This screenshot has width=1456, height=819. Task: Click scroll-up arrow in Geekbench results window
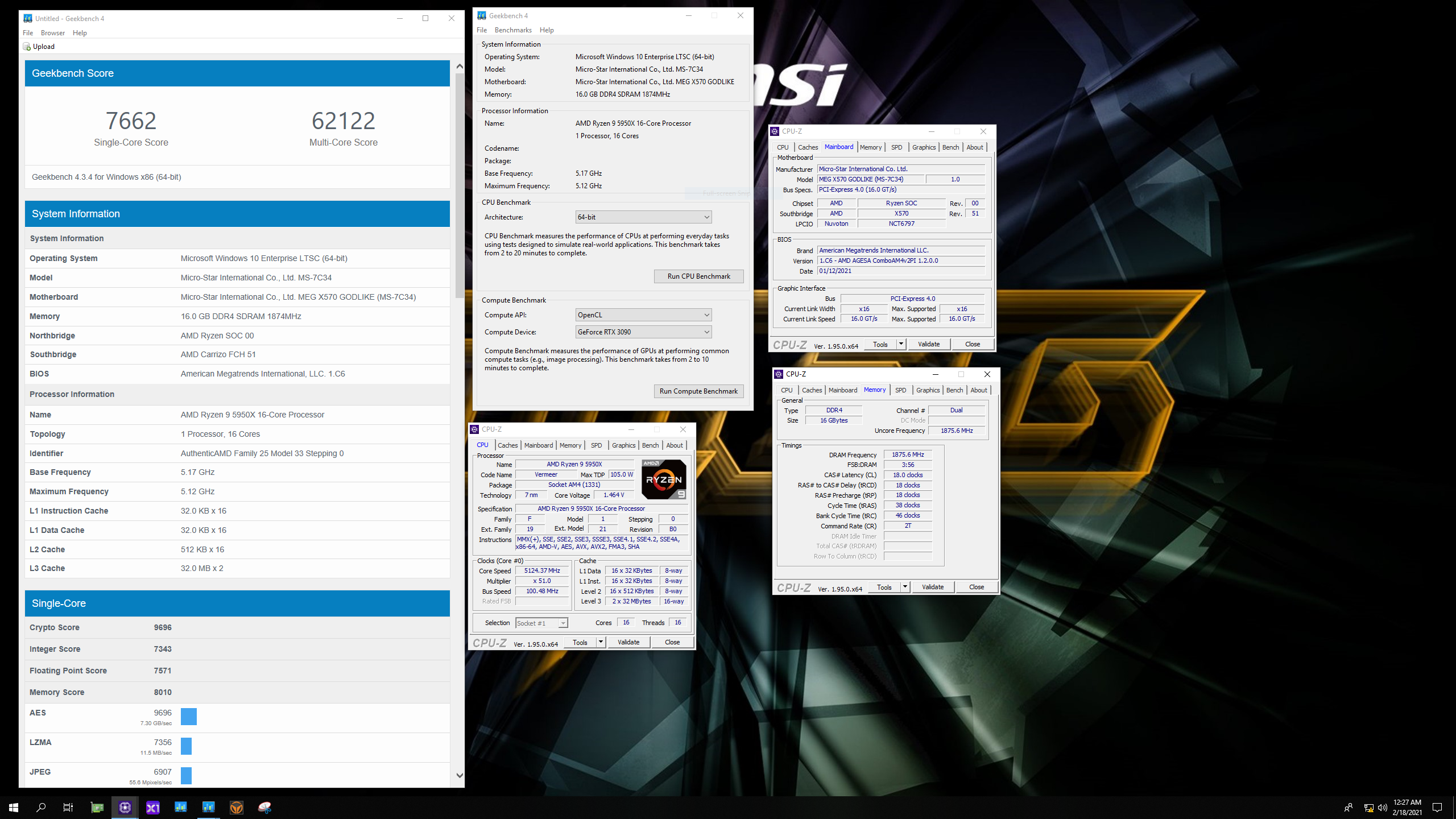(x=460, y=67)
